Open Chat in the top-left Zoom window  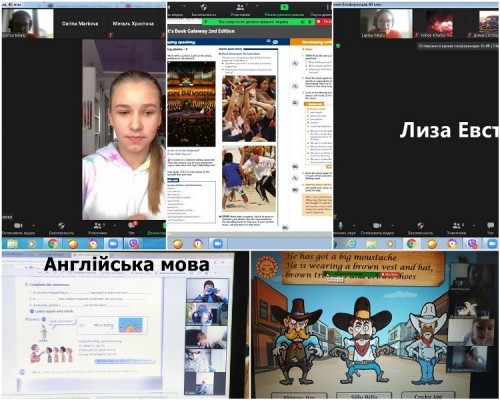[132, 228]
